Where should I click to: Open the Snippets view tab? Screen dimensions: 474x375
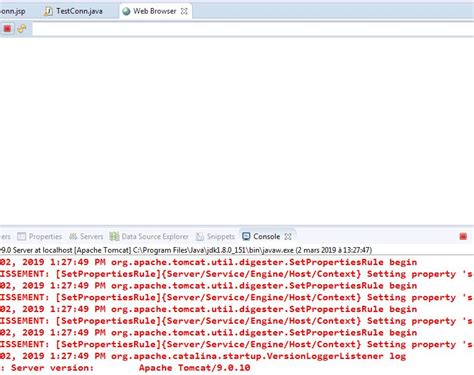tap(215, 236)
